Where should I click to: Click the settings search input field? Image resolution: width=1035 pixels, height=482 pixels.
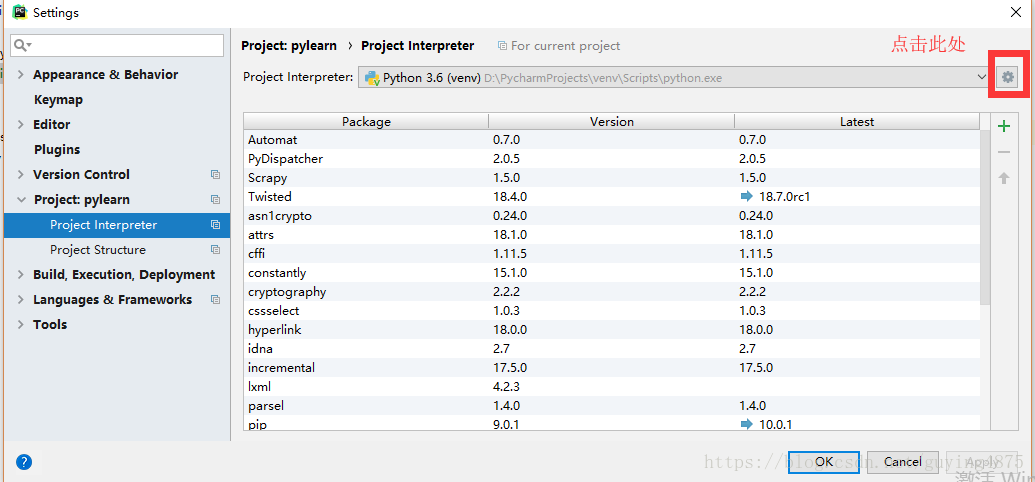125,46
